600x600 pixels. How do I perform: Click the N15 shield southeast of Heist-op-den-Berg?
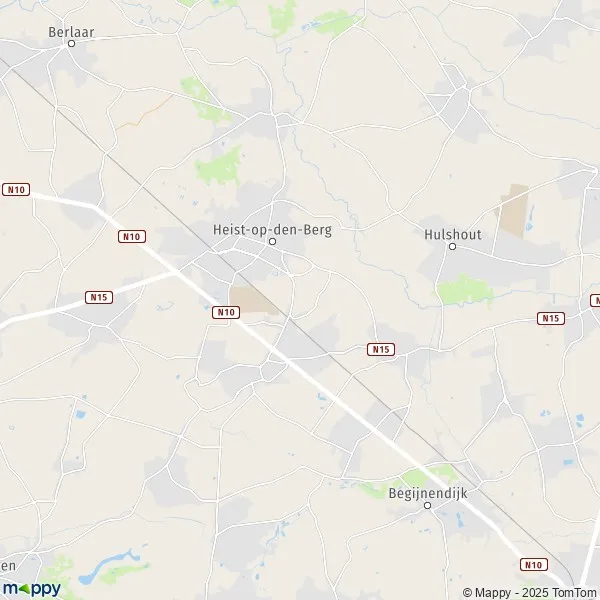coord(381,349)
